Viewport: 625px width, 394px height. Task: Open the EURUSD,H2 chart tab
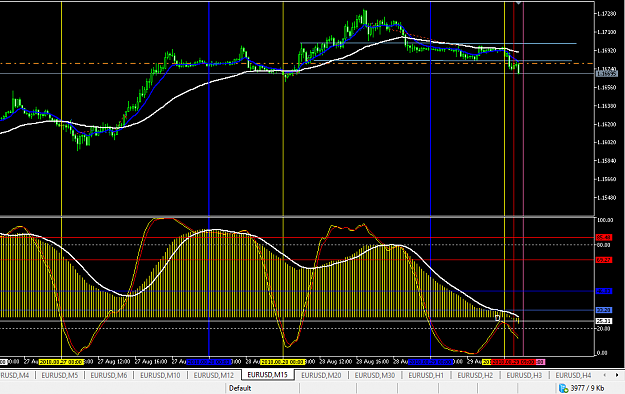475,375
